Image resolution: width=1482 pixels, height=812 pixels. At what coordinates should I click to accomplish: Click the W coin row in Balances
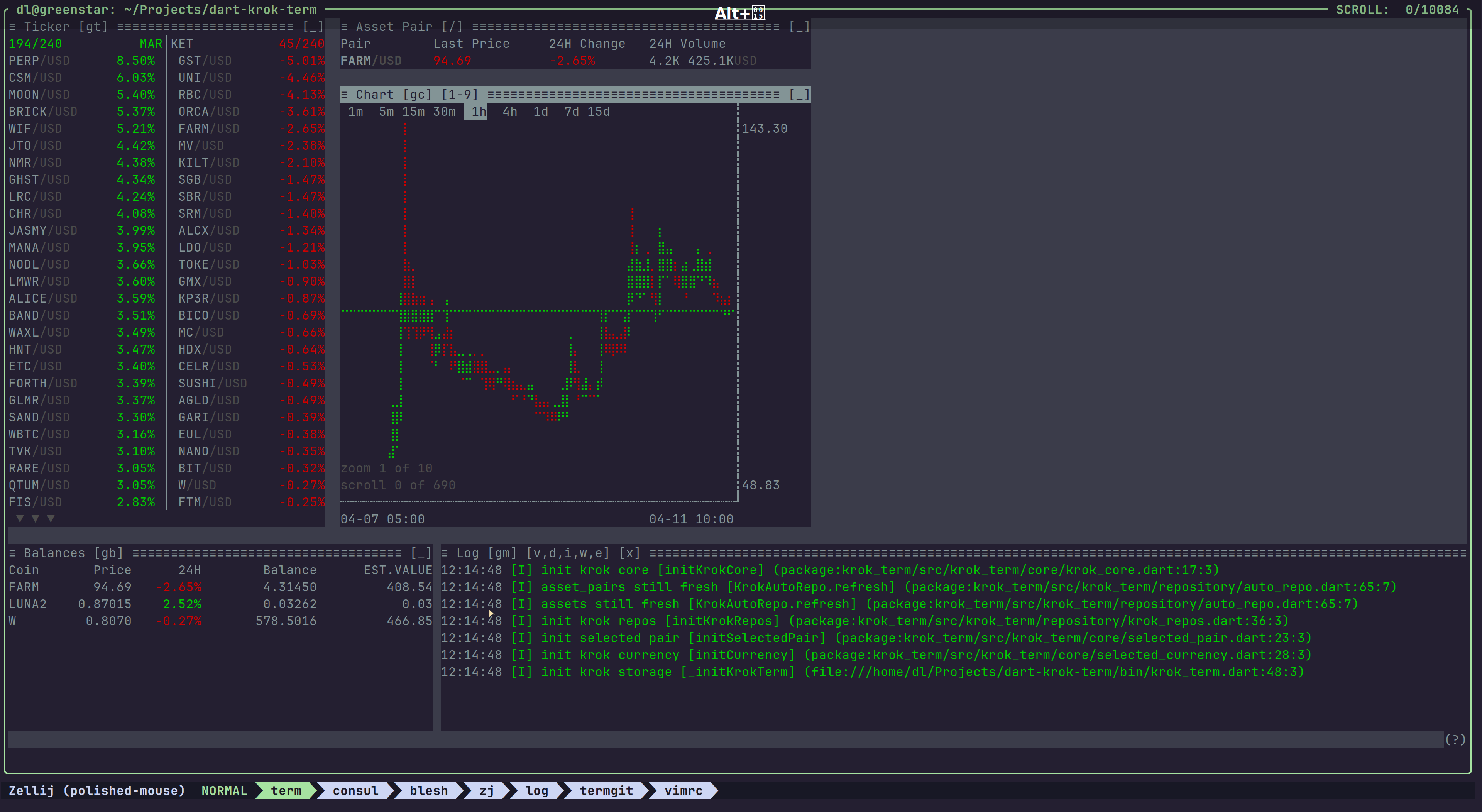tap(220, 621)
